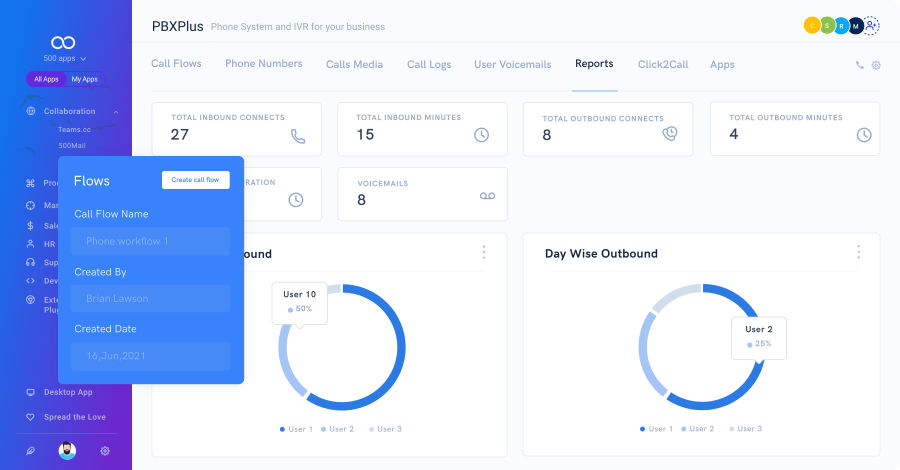Click the Developers code icon
900x470 pixels.
pos(30,281)
